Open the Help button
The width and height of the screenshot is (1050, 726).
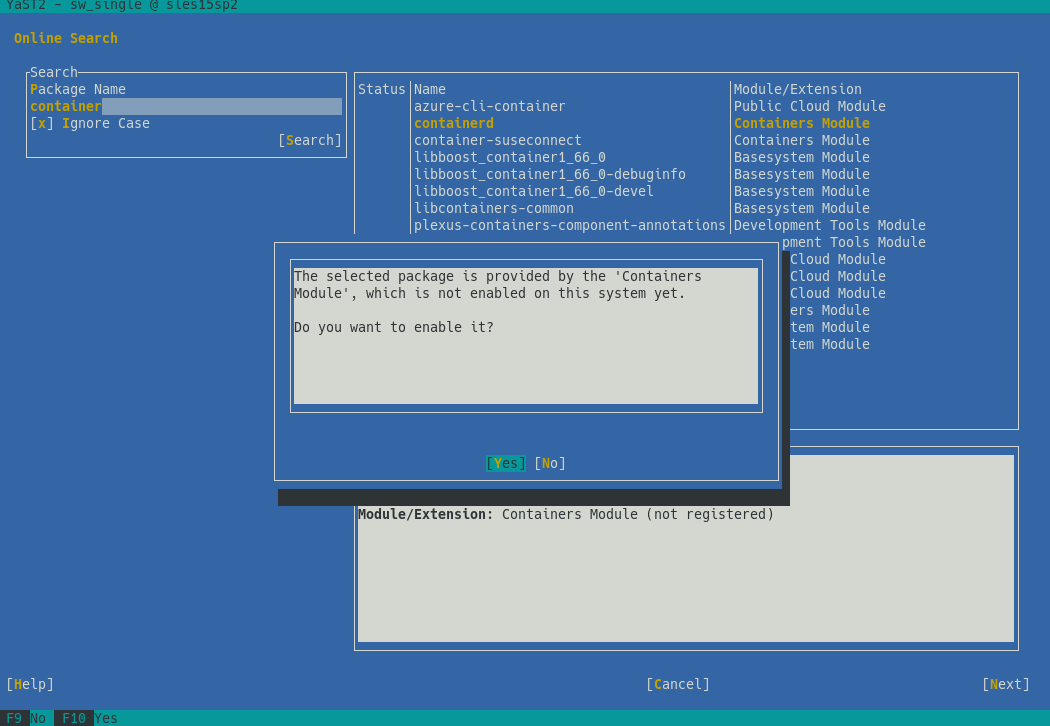click(x=30, y=684)
